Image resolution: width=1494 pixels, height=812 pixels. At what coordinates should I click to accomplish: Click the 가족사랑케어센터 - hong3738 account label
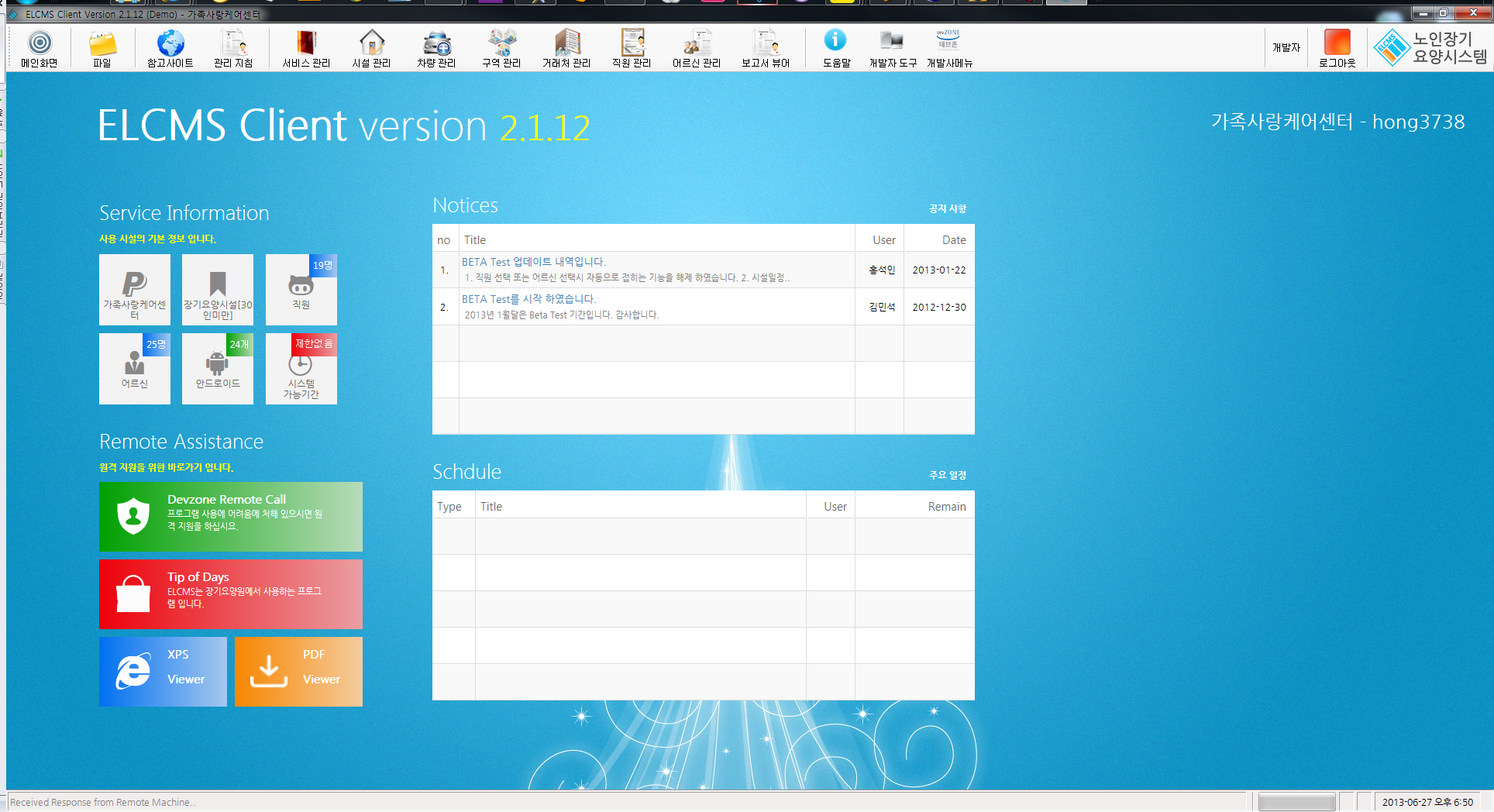[x=1337, y=122]
